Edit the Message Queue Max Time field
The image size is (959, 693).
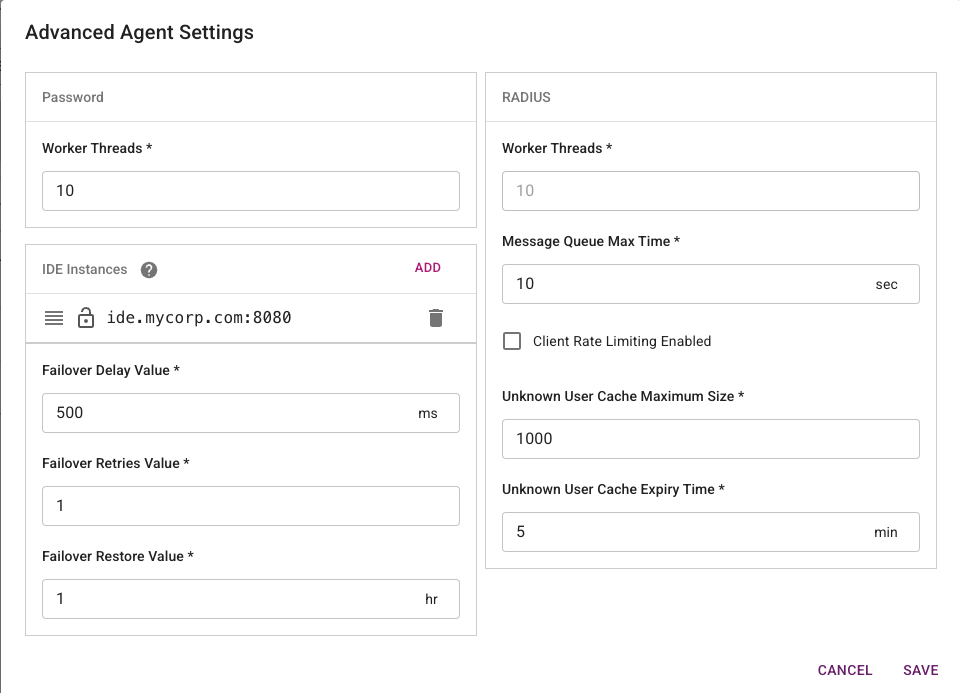(x=711, y=284)
